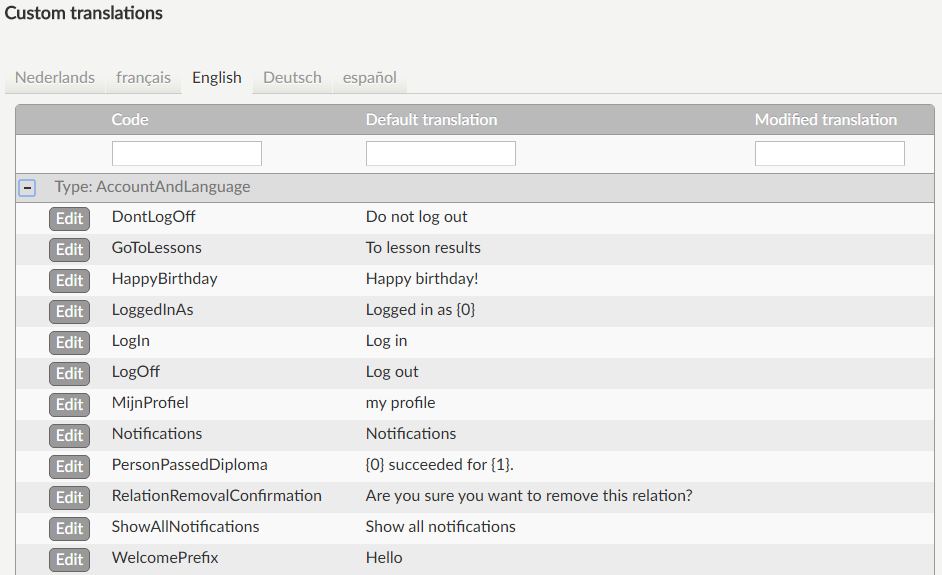Click the Modified translation filter field

coord(829,153)
